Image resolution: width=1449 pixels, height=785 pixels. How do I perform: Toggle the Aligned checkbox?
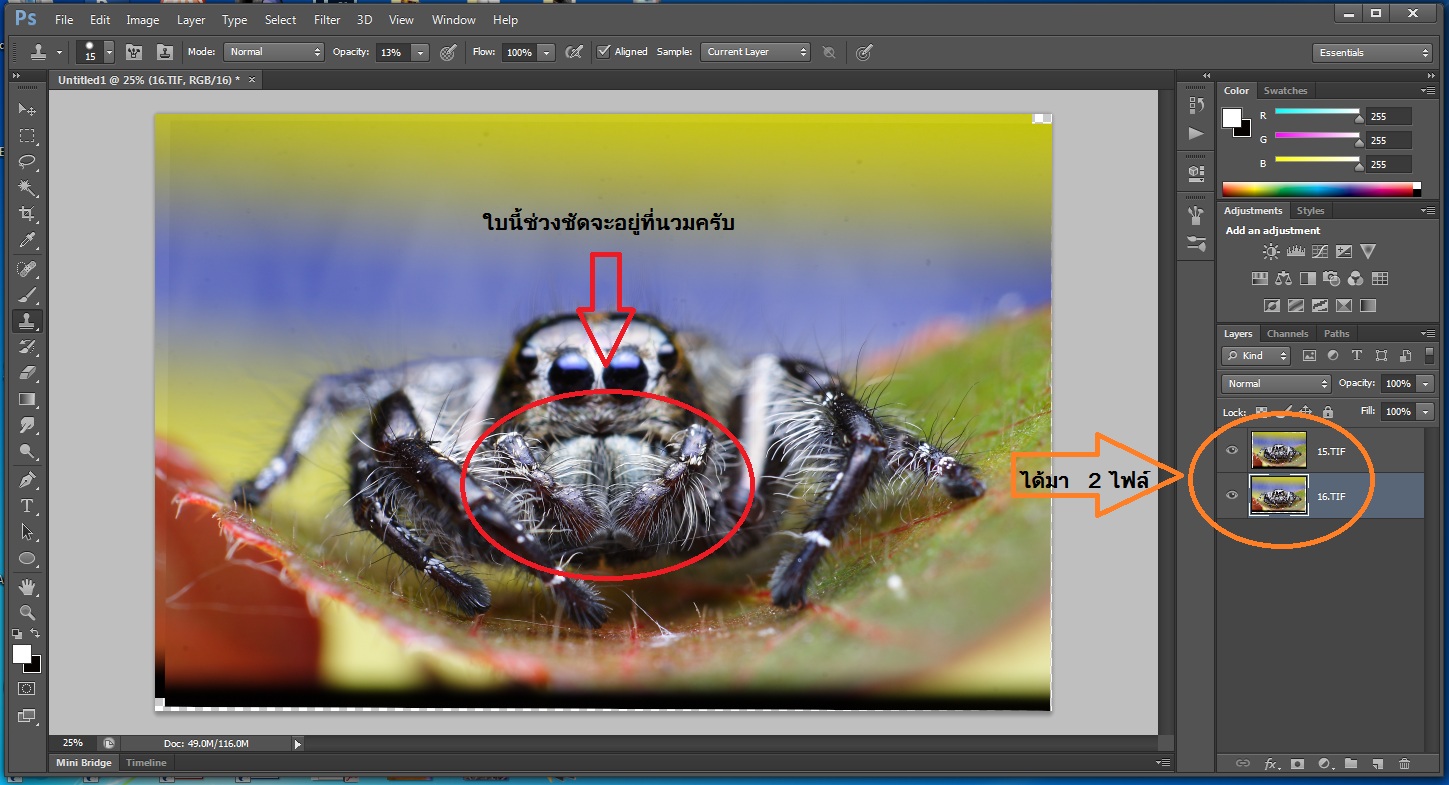pos(603,52)
